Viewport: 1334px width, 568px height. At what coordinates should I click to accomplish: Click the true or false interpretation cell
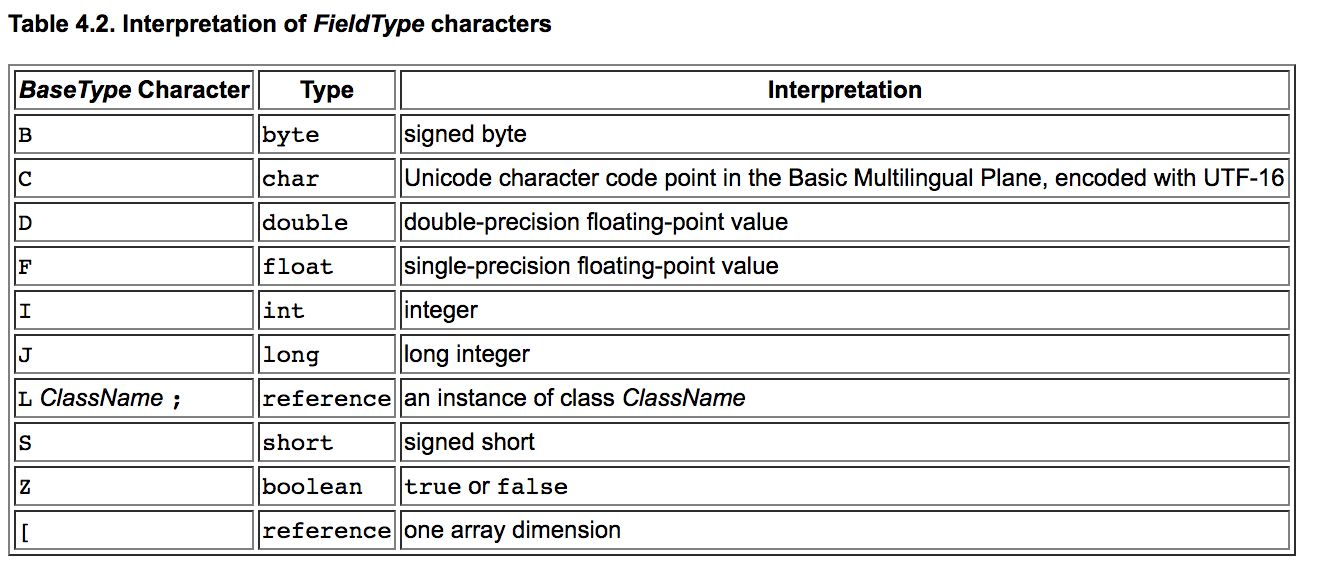845,486
